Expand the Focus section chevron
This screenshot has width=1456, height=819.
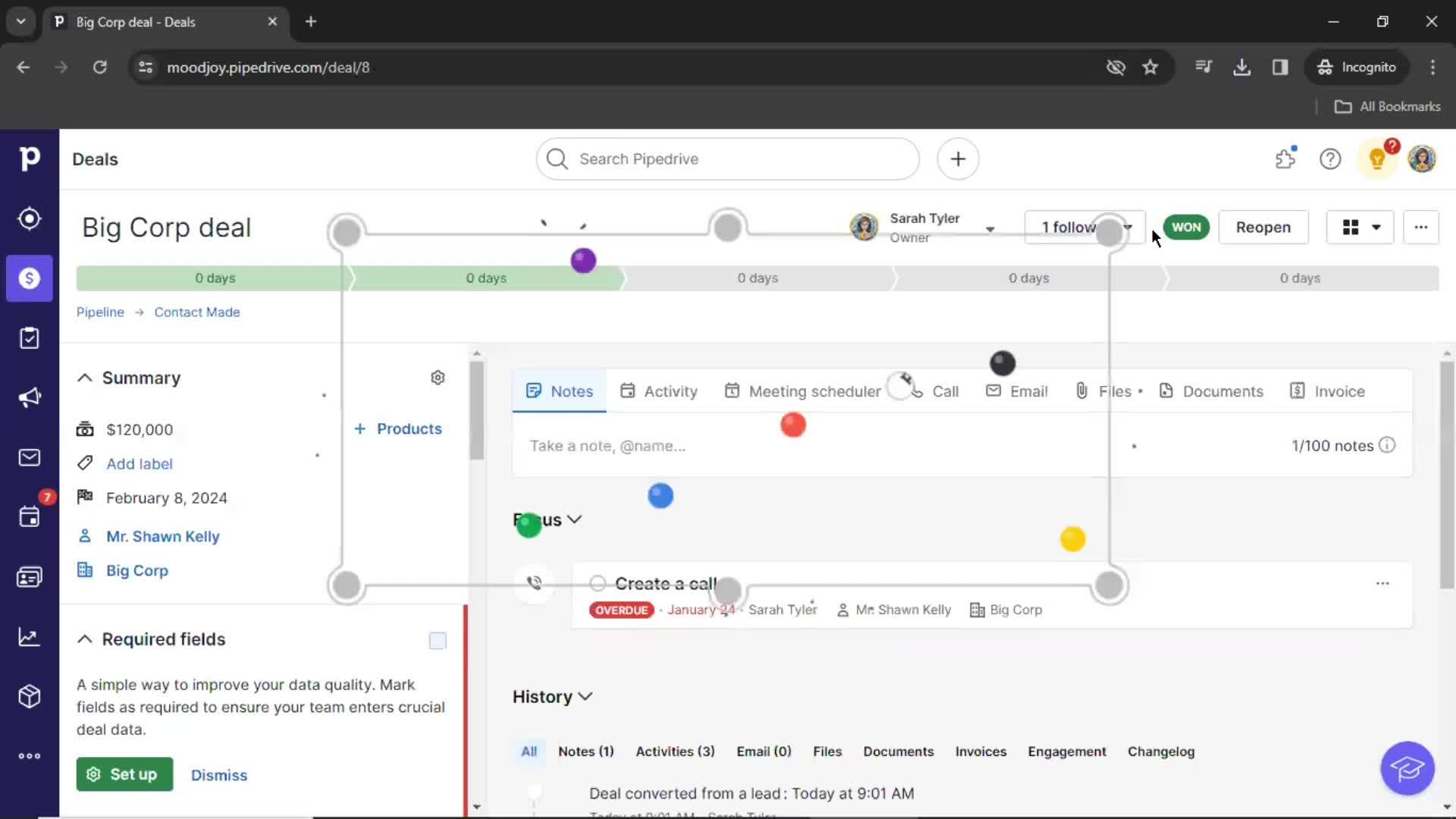point(575,519)
